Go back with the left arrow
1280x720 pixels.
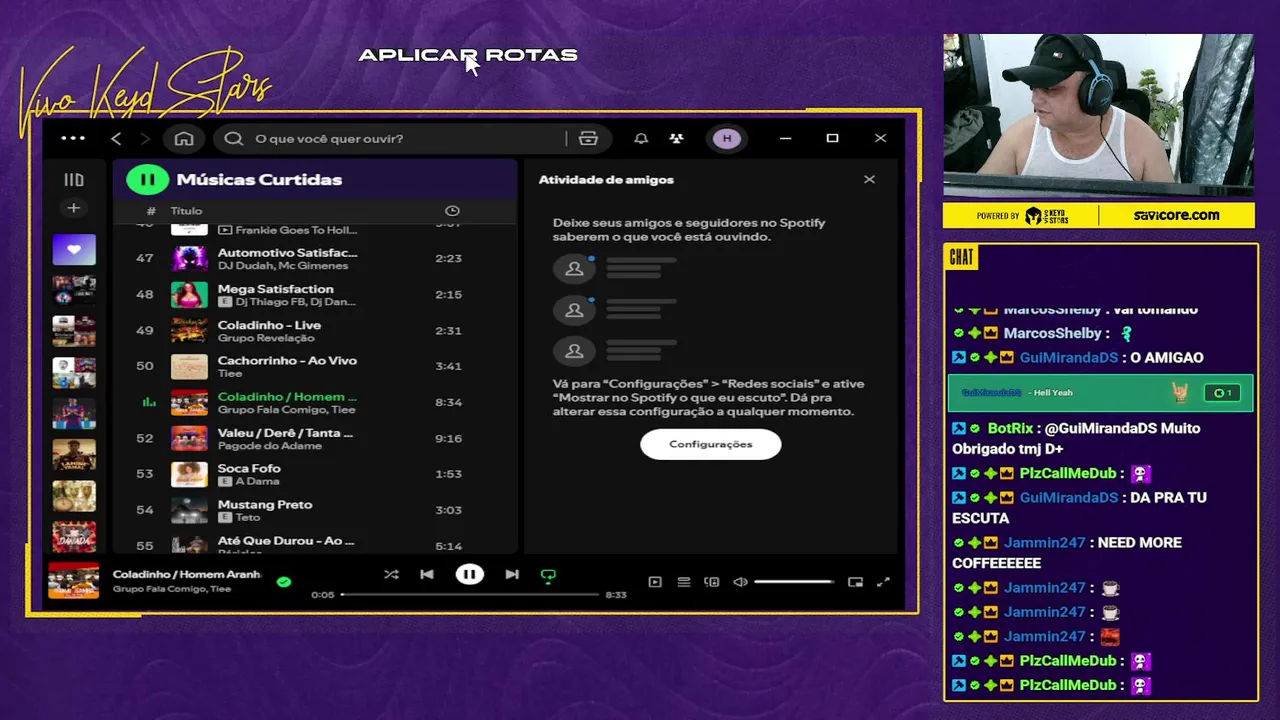coord(116,138)
